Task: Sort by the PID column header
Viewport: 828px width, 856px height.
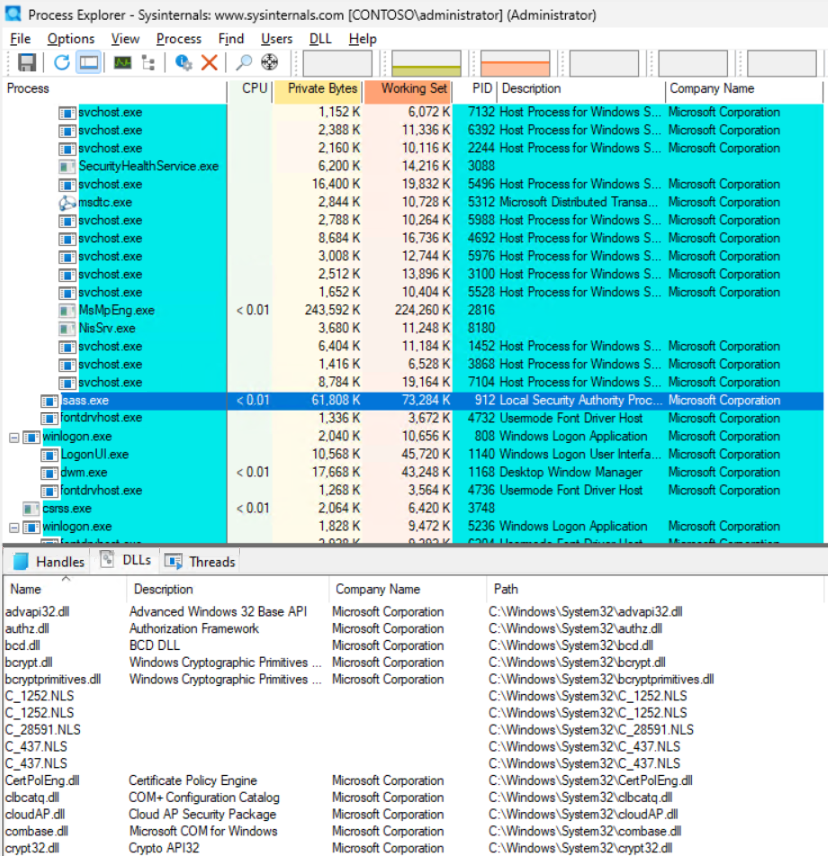Action: (x=475, y=90)
